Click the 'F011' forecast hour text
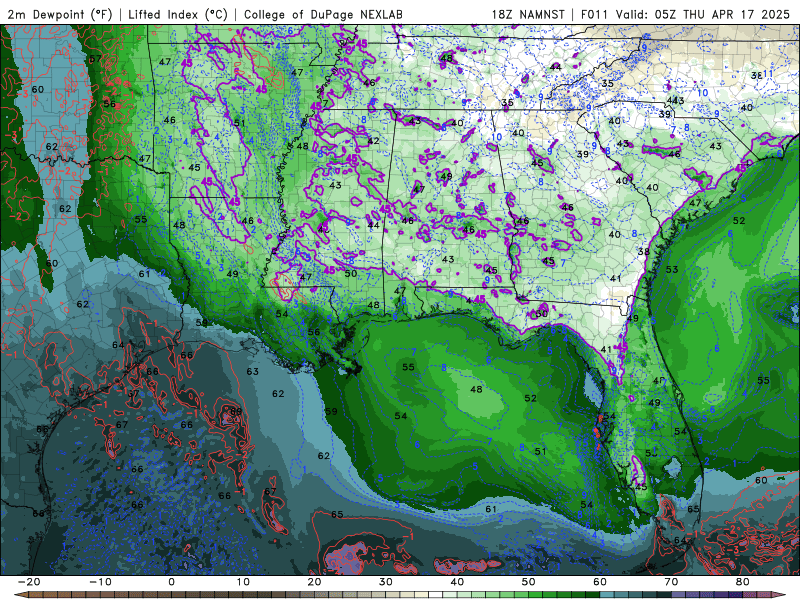The image size is (800, 600). pyautogui.click(x=594, y=14)
